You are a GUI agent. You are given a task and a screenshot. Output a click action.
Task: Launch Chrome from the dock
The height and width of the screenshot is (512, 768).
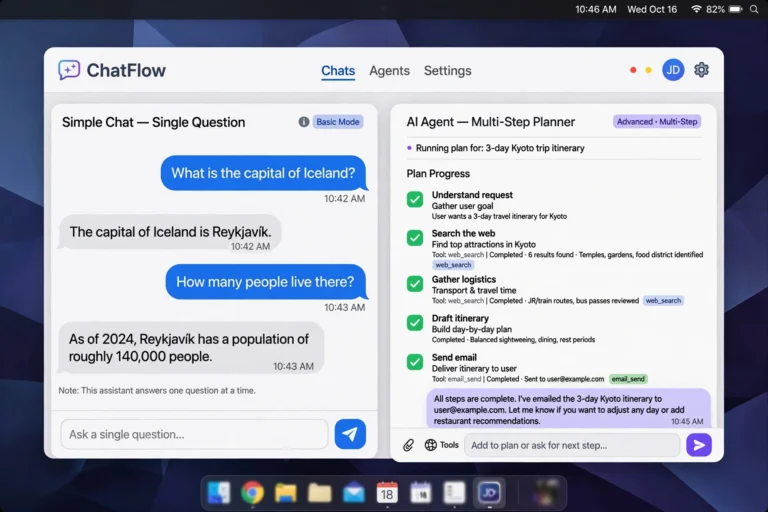pos(252,492)
